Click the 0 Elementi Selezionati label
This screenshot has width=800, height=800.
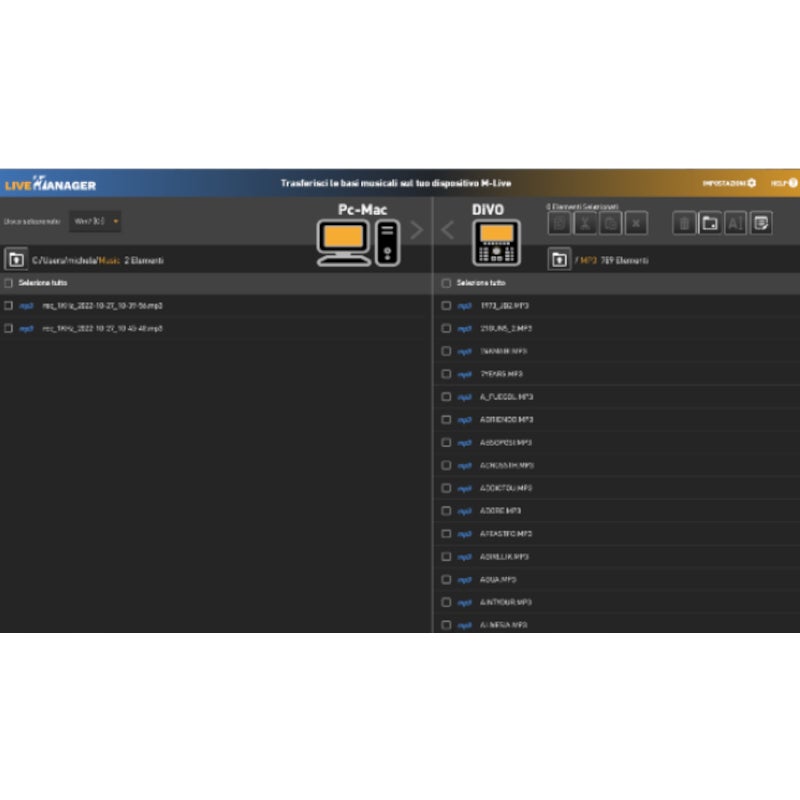pyautogui.click(x=582, y=207)
